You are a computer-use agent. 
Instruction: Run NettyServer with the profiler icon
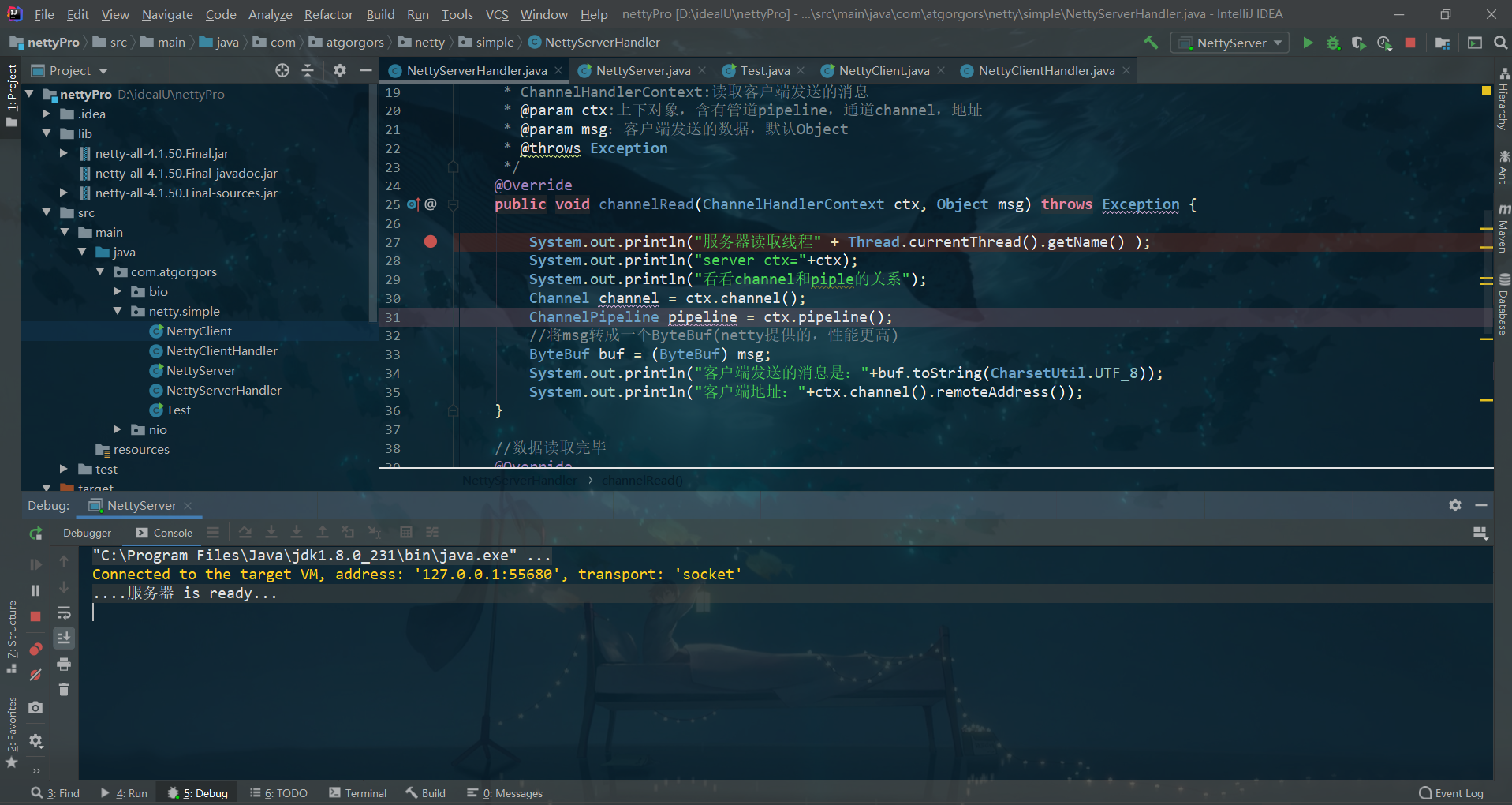point(1384,43)
